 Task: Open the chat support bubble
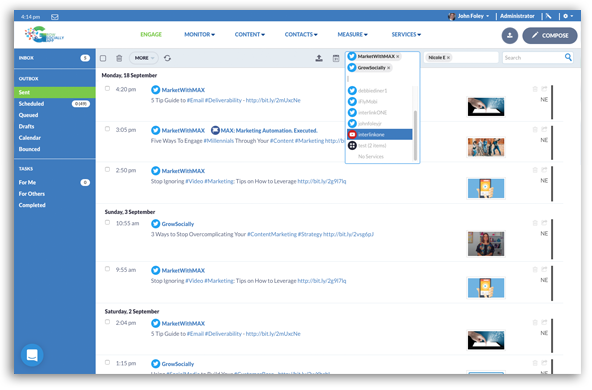pos(32,355)
